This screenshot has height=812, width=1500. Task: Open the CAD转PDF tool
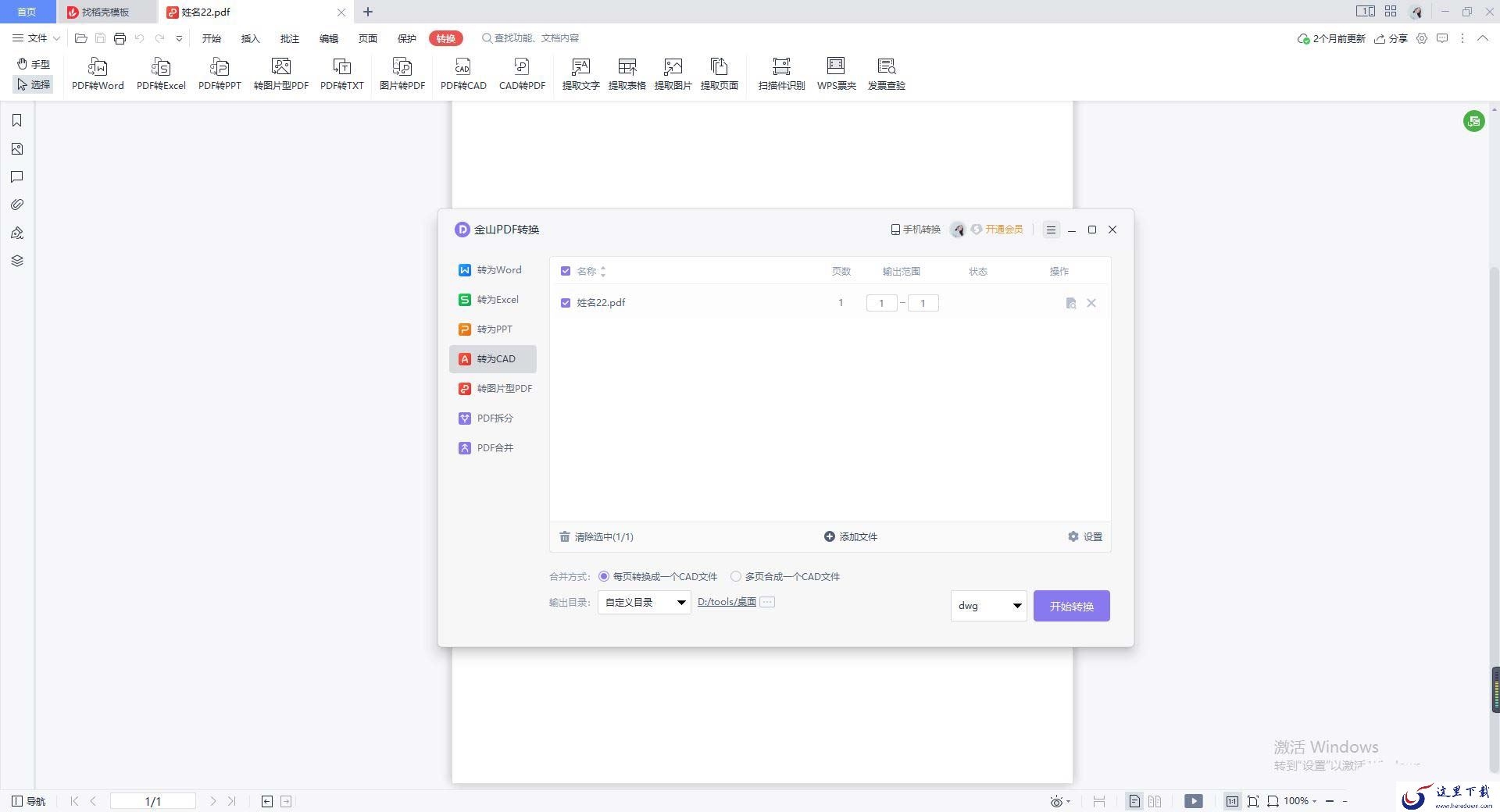(x=522, y=74)
